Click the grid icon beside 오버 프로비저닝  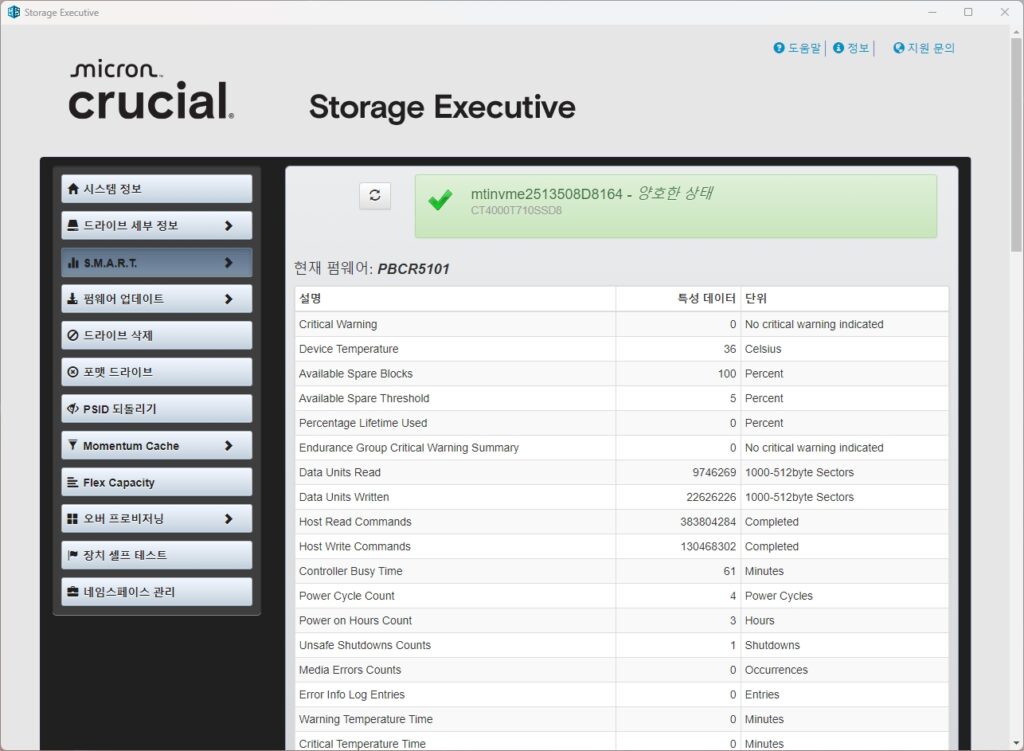[73, 519]
